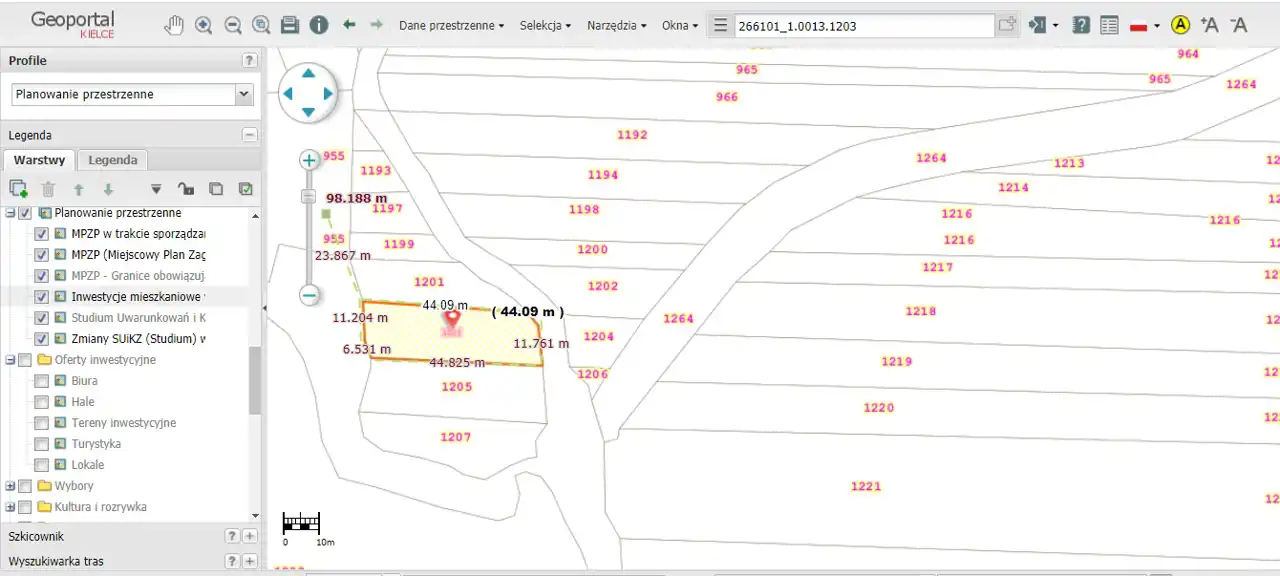Pan map right with navigation arrow
This screenshot has height=576, width=1280.
tap(328, 93)
